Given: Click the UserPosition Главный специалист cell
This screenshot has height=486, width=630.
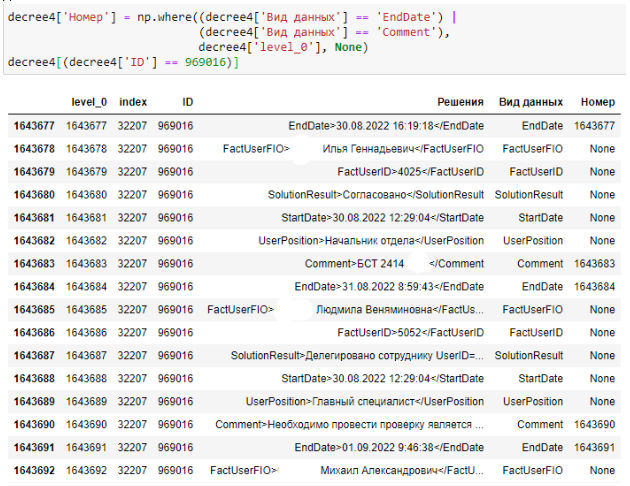Looking at the screenshot, I should [364, 401].
